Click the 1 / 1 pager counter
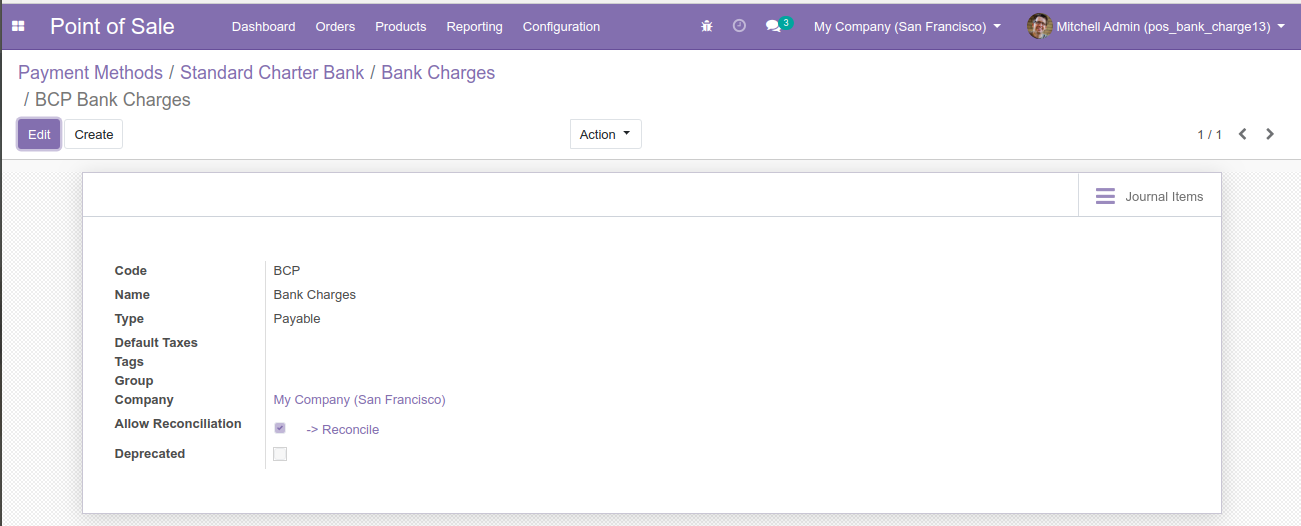Screen dimensions: 1301x526 click(1209, 134)
